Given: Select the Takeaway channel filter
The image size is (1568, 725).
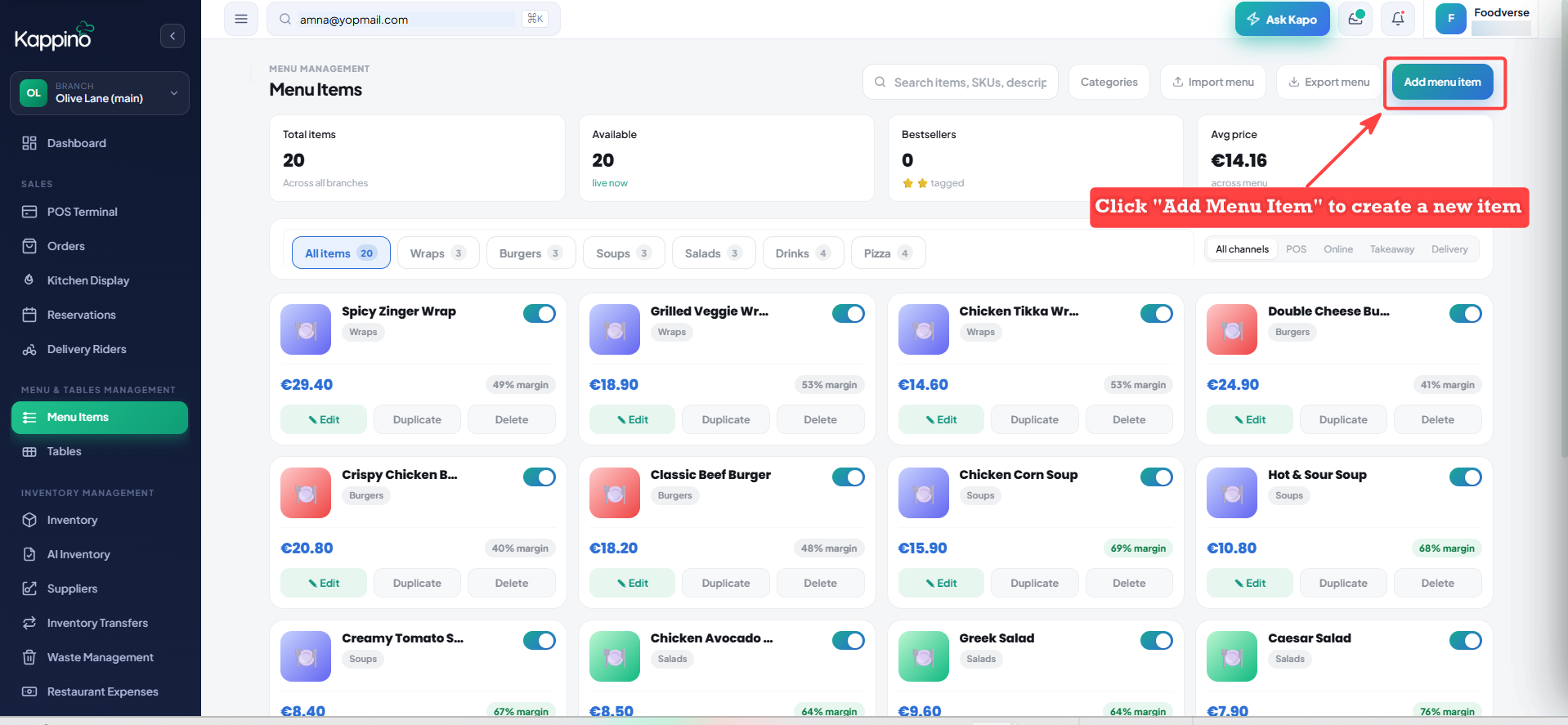Looking at the screenshot, I should point(1392,249).
